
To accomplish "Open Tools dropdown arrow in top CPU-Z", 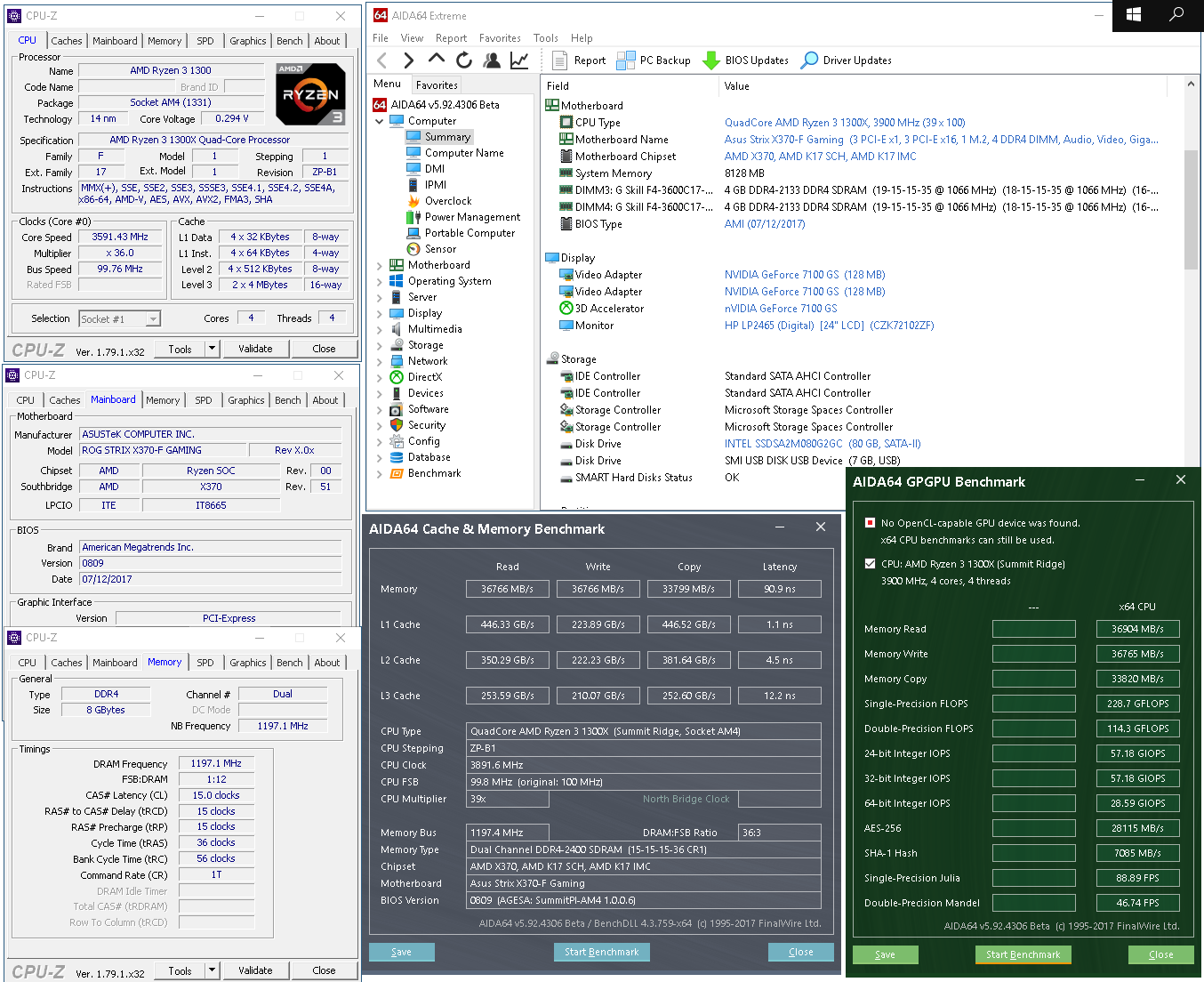I will [212, 349].
